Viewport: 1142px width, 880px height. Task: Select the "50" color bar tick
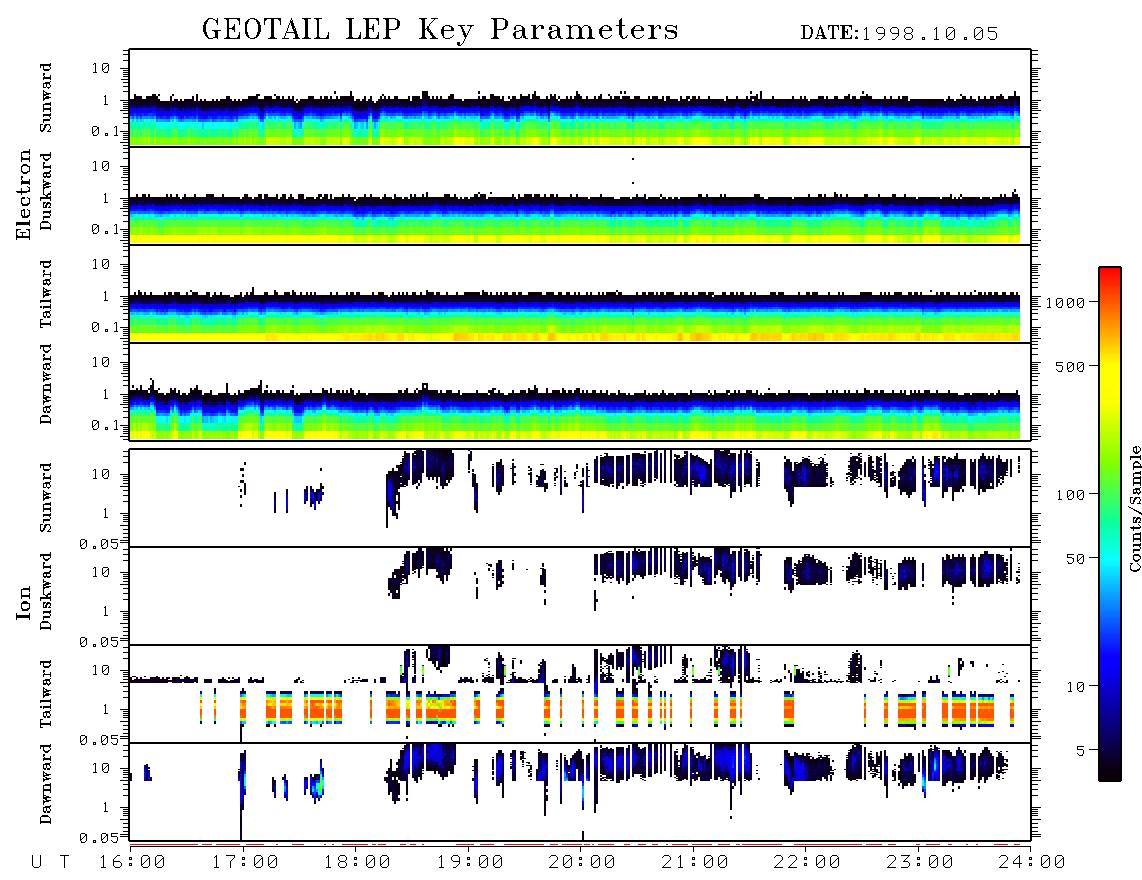pos(1075,559)
